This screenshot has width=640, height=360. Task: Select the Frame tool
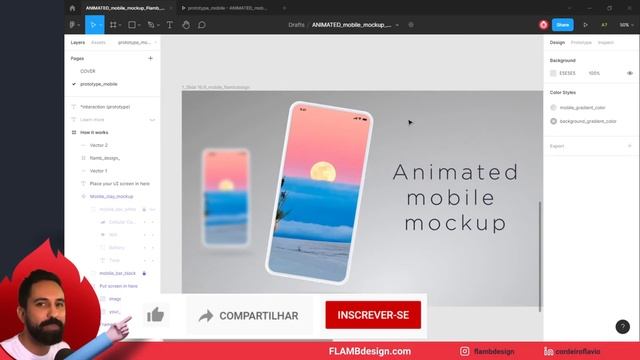coord(113,25)
